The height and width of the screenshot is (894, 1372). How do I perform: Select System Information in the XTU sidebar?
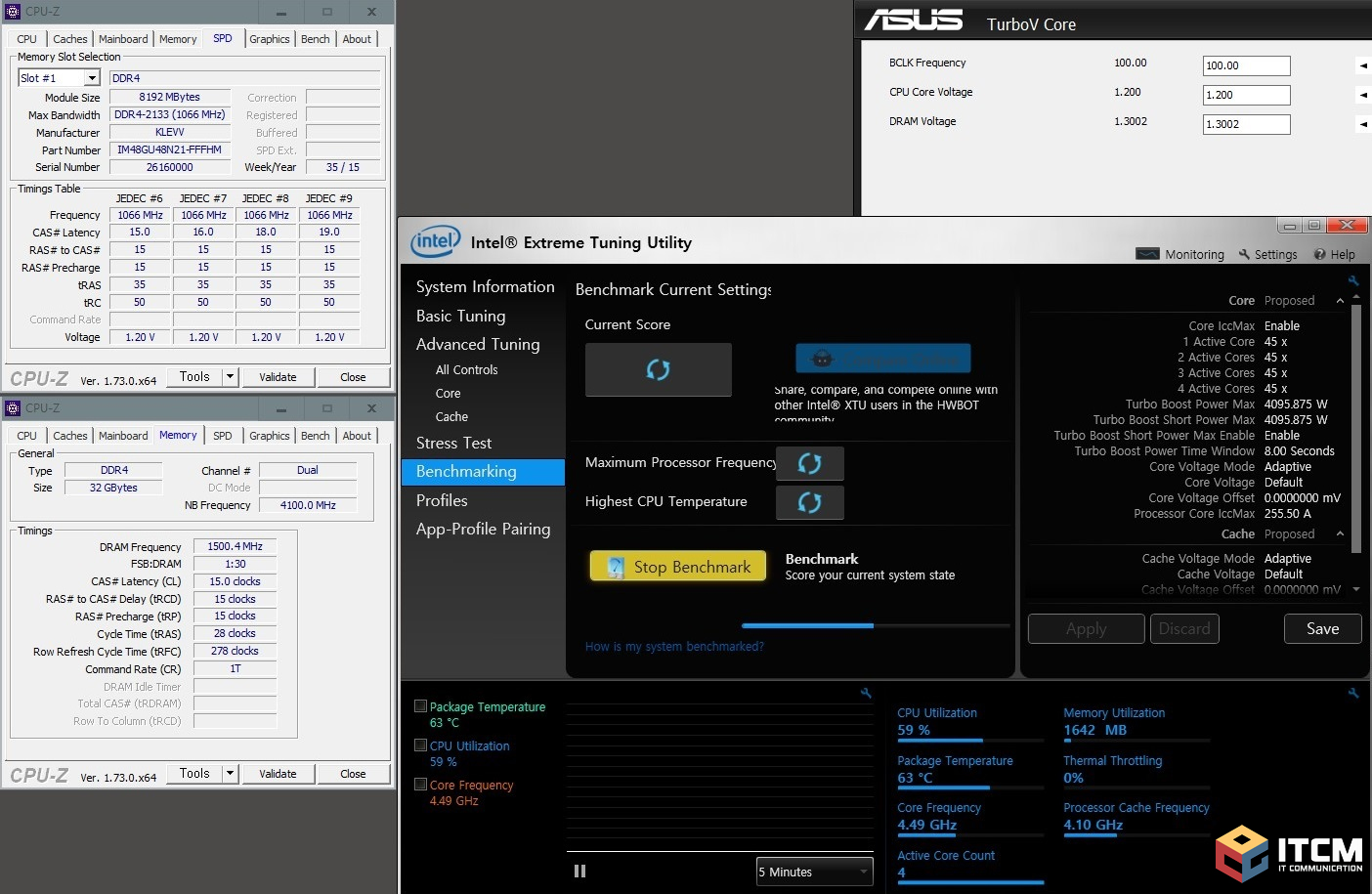(x=485, y=287)
